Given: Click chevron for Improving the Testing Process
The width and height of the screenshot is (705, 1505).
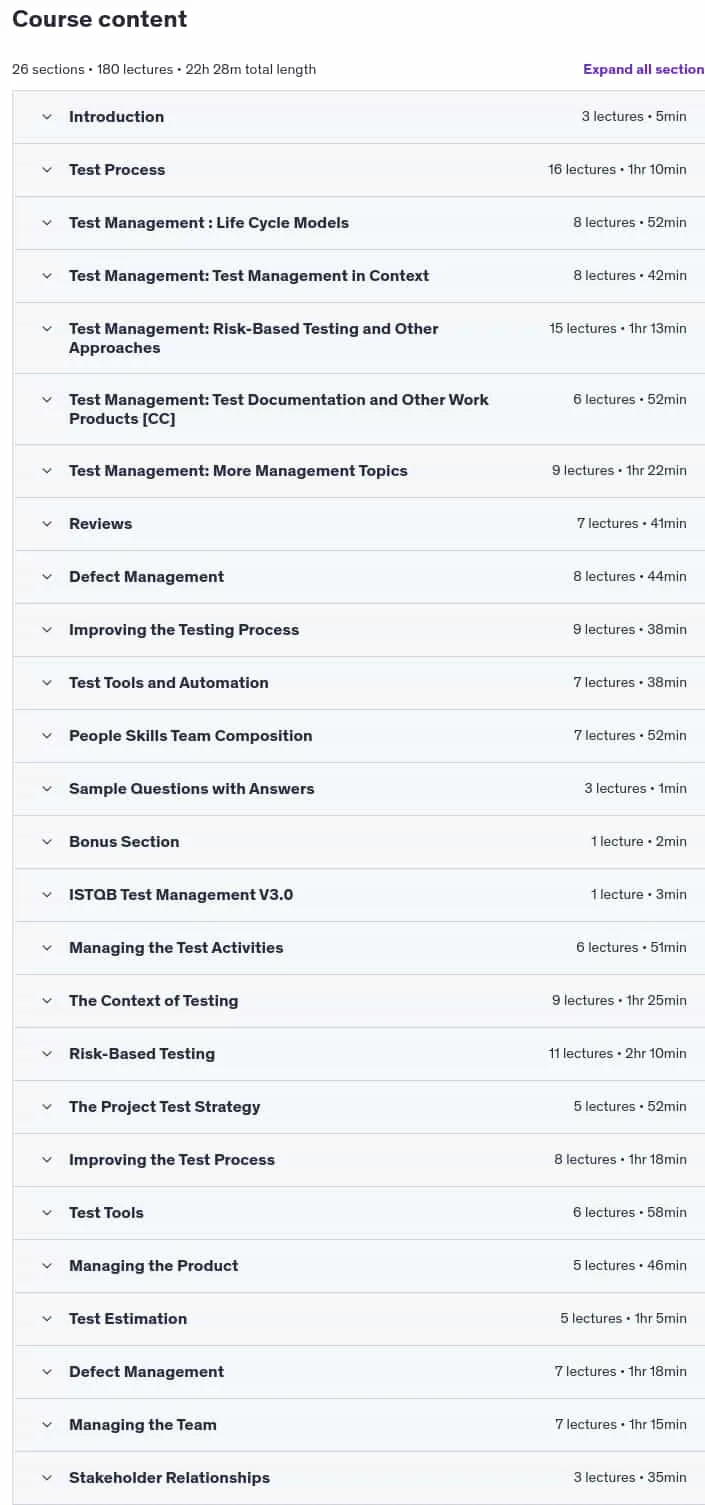Looking at the screenshot, I should 46,630.
